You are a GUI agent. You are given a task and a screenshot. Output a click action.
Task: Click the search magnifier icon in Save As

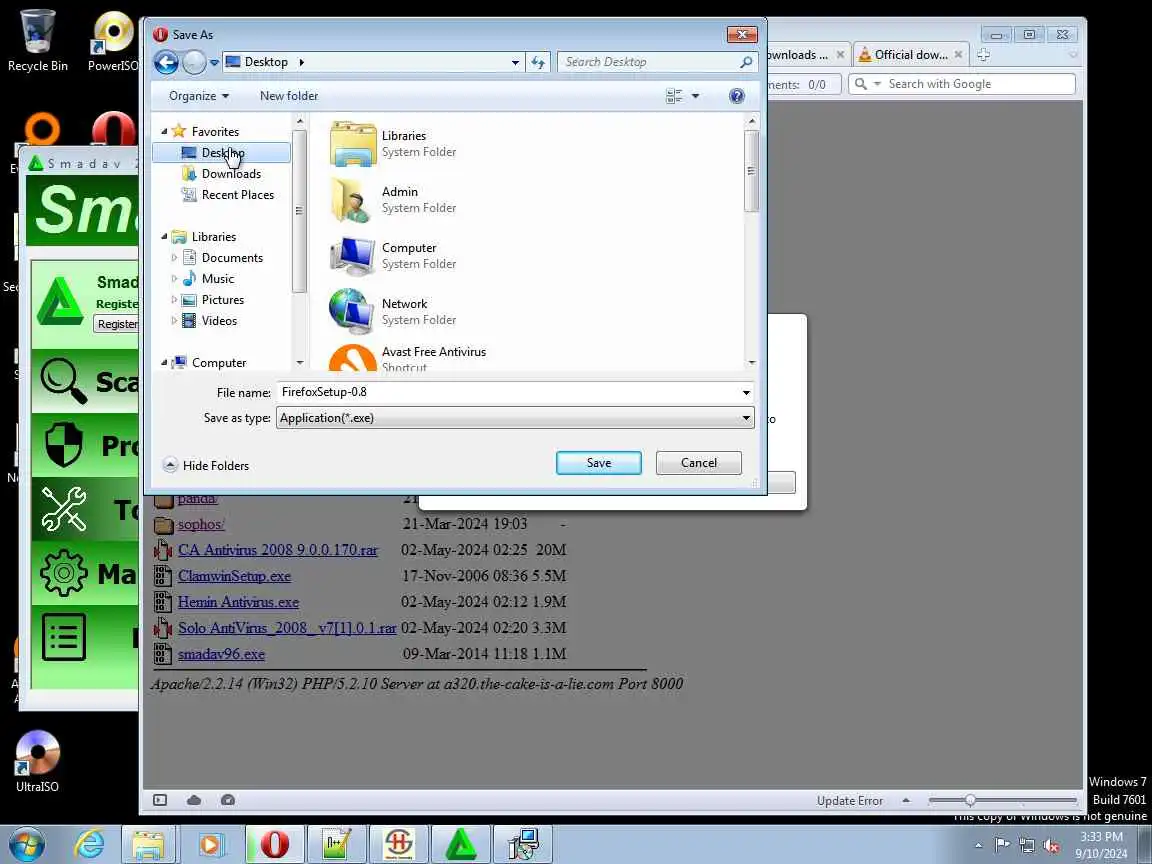coord(746,62)
